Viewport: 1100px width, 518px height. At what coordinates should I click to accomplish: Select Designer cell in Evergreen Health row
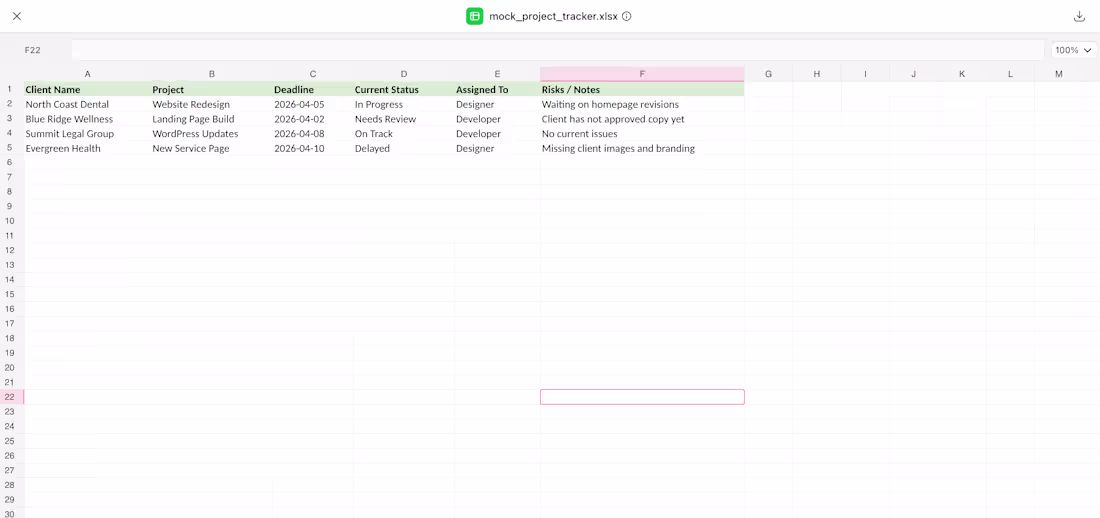click(x=497, y=148)
